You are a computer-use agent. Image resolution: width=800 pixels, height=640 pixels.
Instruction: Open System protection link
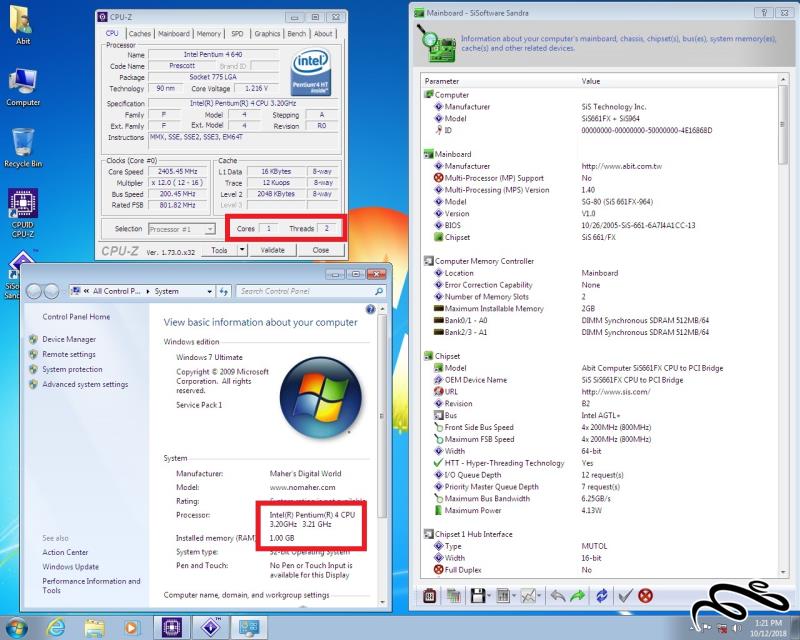72,370
